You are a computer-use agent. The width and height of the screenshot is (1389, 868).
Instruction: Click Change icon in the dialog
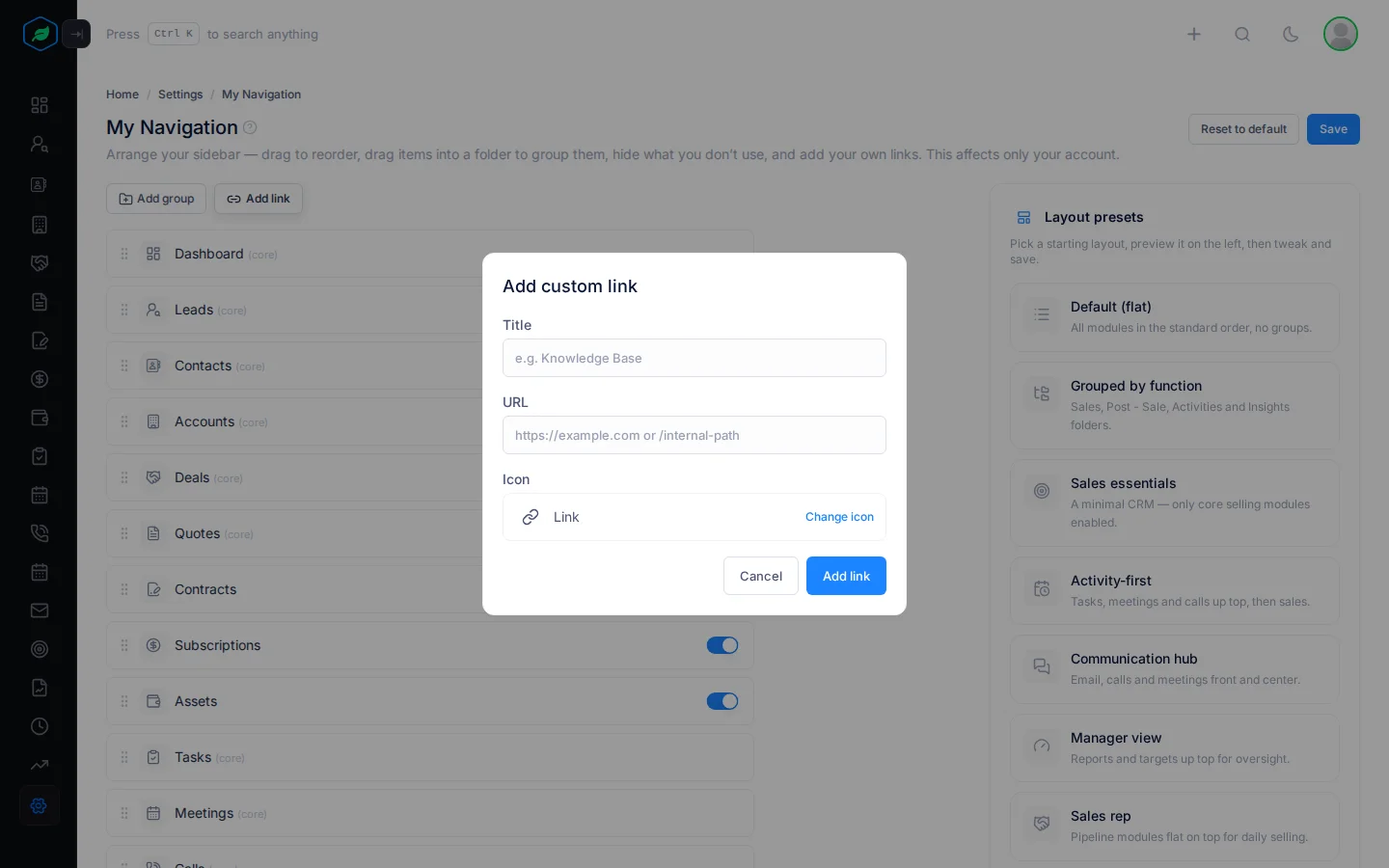pyautogui.click(x=839, y=517)
